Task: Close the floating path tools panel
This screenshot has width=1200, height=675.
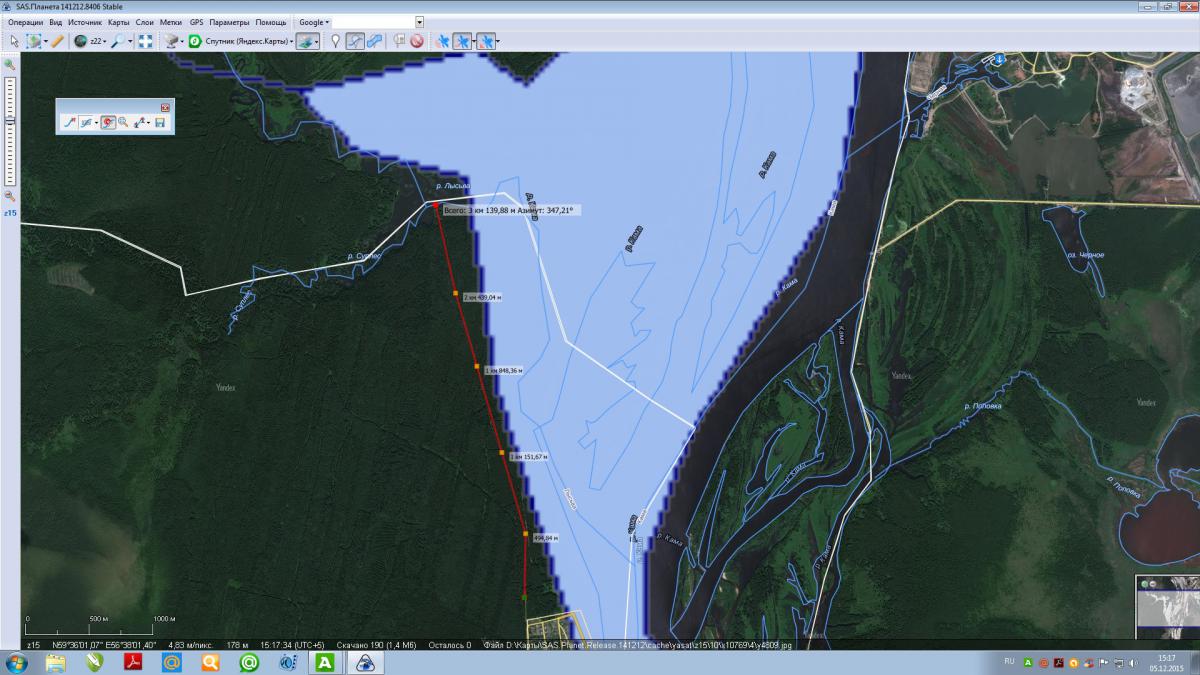Action: pos(166,106)
